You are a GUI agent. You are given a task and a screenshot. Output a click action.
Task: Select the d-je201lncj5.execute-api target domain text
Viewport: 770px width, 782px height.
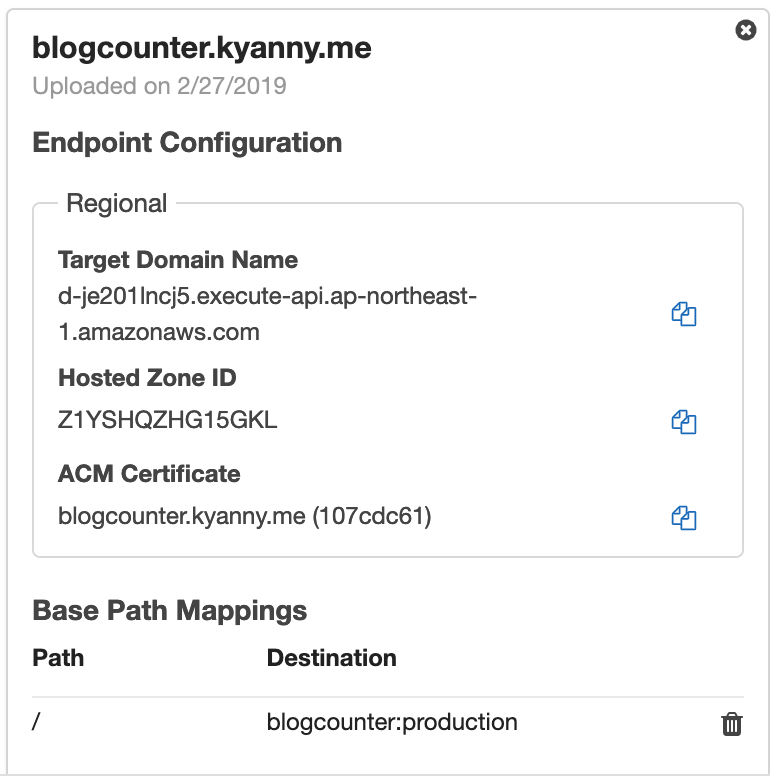(x=267, y=314)
